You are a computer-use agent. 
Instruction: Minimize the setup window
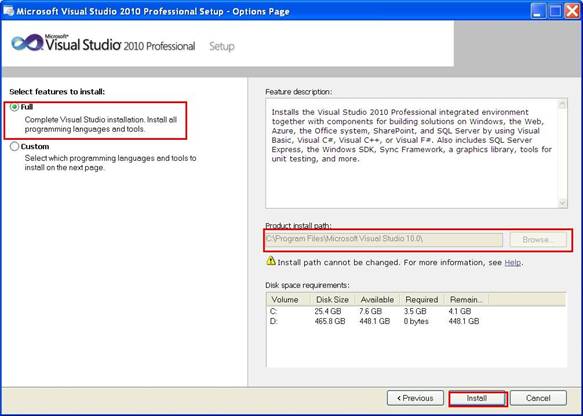coord(537,11)
